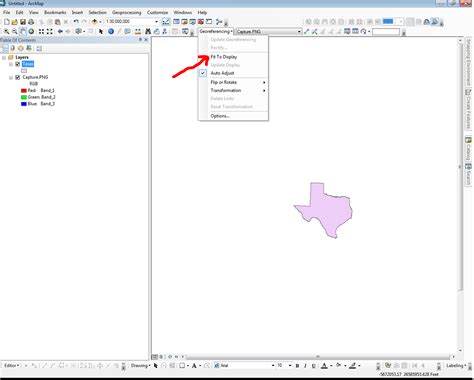Toggle the Auto Adjust check mark
Viewport: 474px width, 380px height.
(x=203, y=73)
